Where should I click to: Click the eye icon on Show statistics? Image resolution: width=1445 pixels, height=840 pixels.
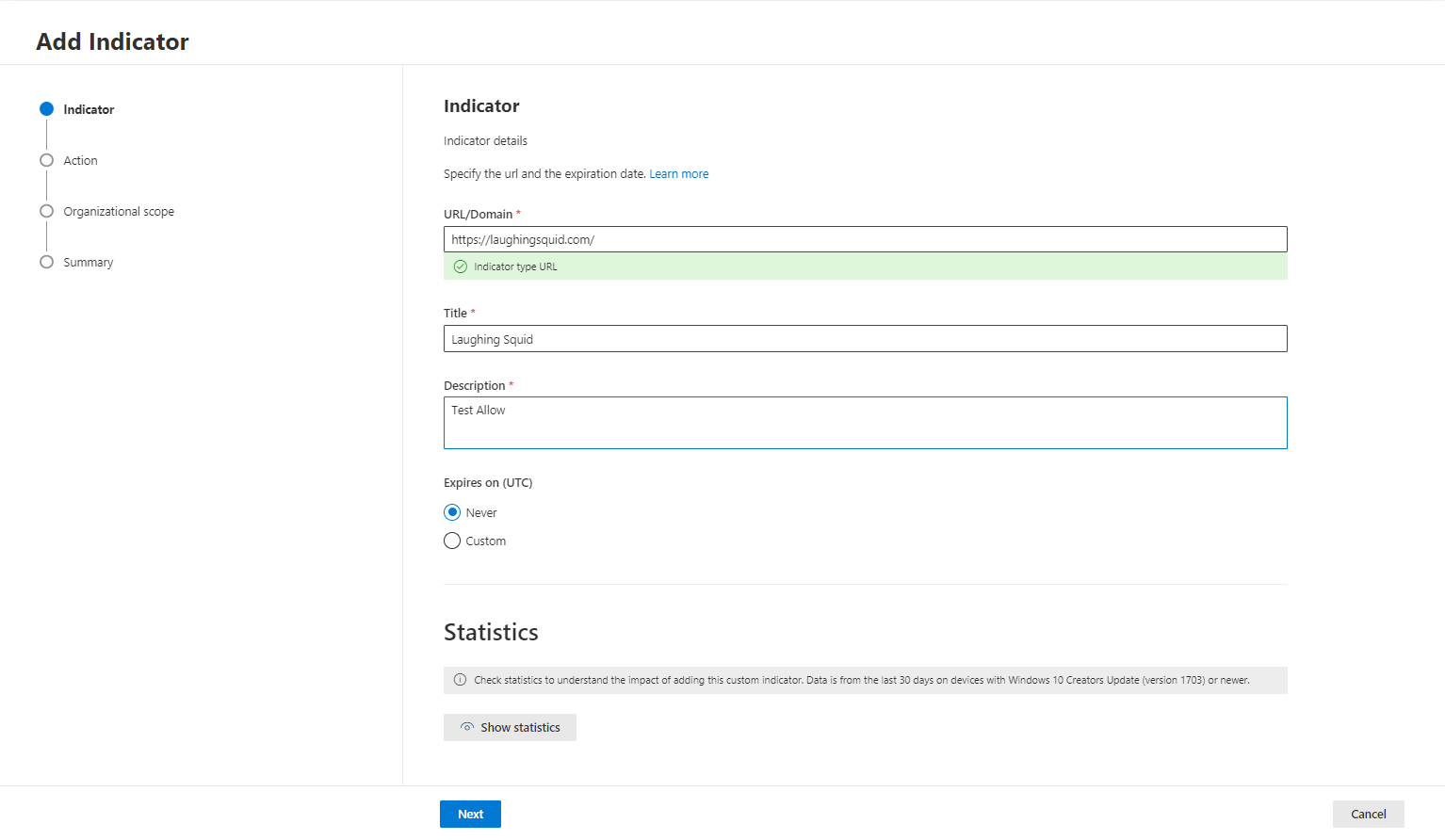coord(467,727)
